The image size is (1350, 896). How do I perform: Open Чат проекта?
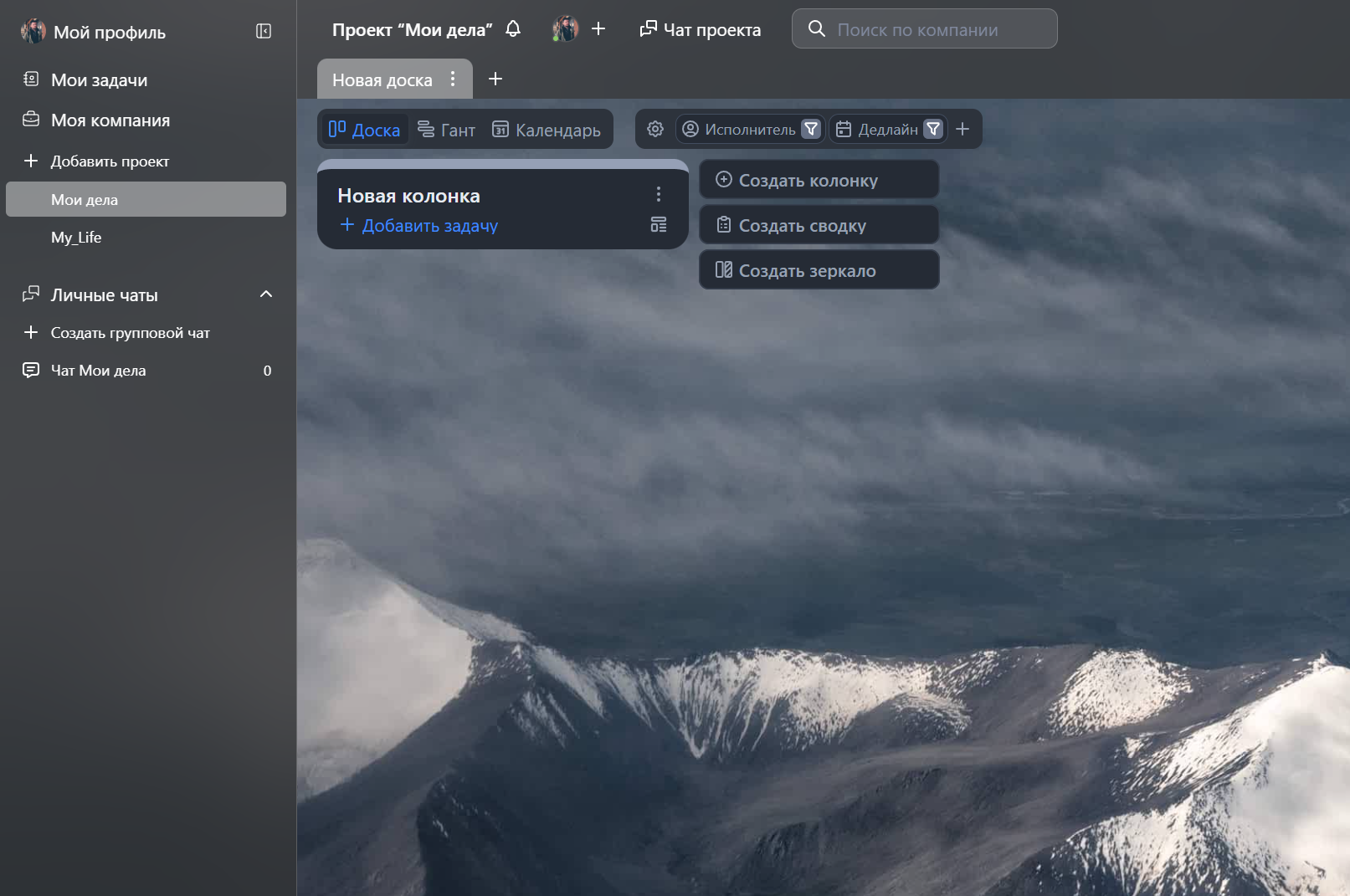coord(701,29)
